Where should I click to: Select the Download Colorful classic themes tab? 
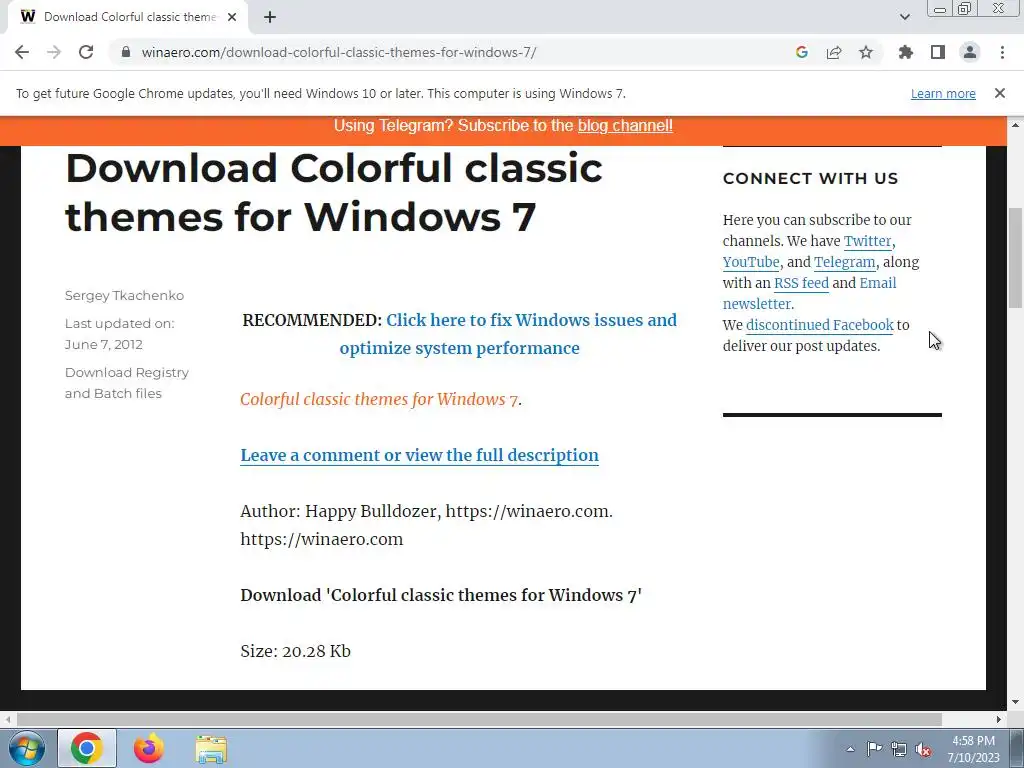pos(128,17)
